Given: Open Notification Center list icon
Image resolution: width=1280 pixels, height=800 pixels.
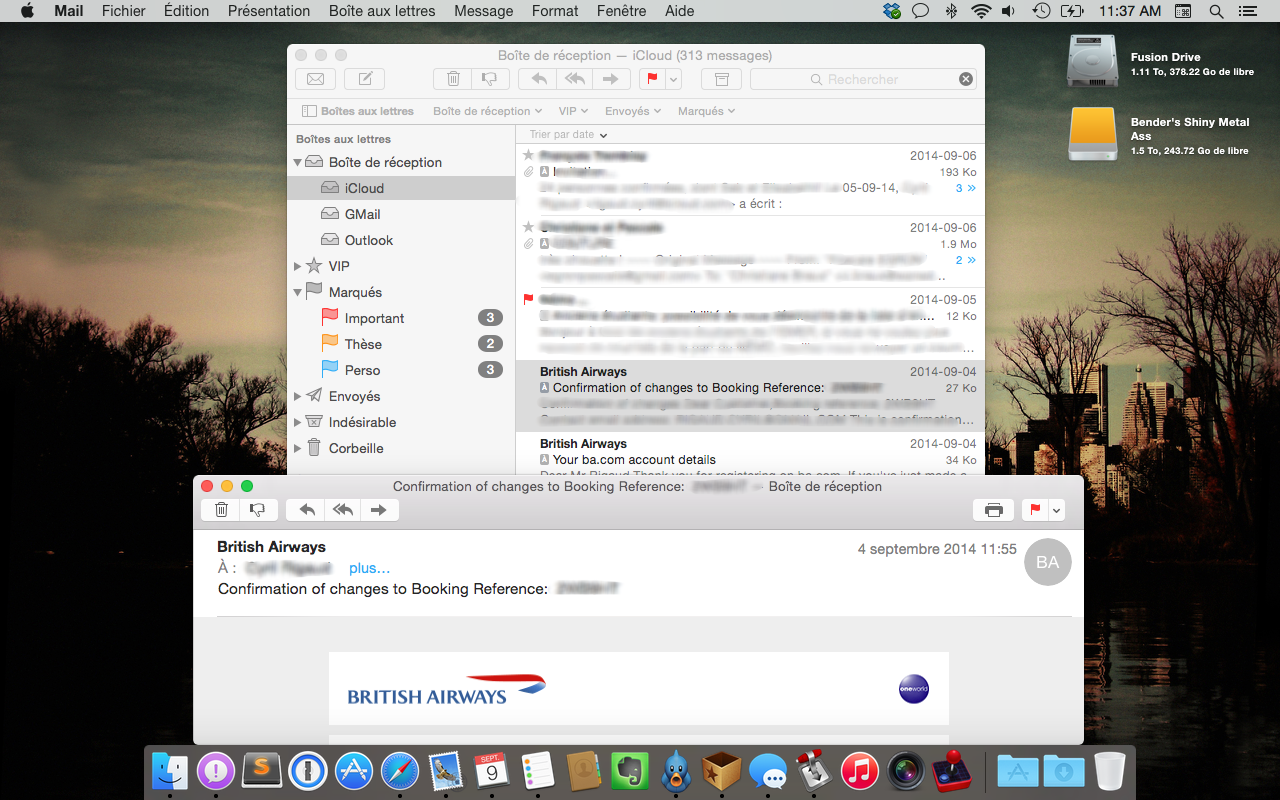Looking at the screenshot, I should (1246, 11).
